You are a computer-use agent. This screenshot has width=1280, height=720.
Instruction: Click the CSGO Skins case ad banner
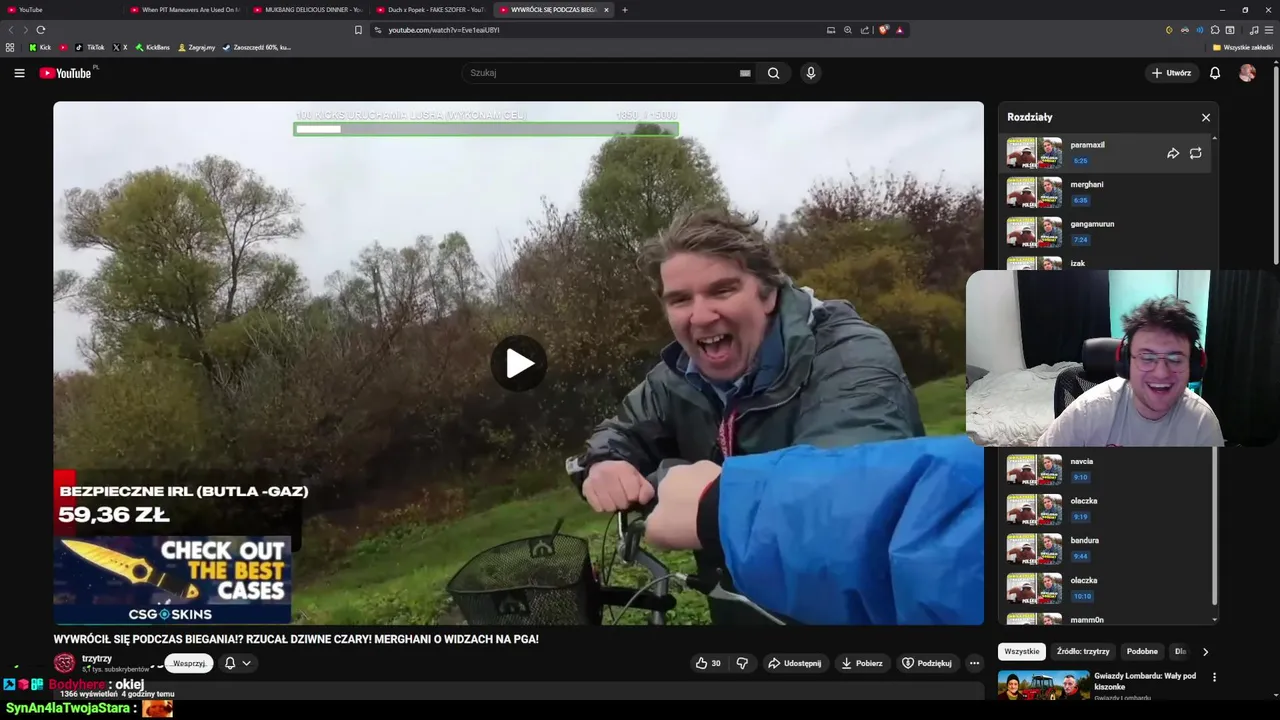pos(172,580)
